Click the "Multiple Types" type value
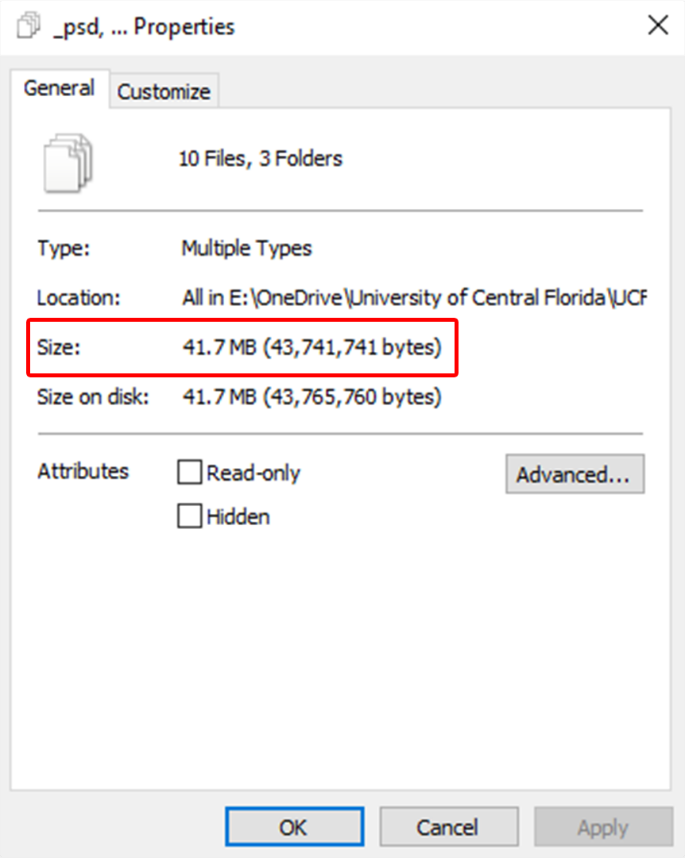Image resolution: width=685 pixels, height=858 pixels. point(246,248)
